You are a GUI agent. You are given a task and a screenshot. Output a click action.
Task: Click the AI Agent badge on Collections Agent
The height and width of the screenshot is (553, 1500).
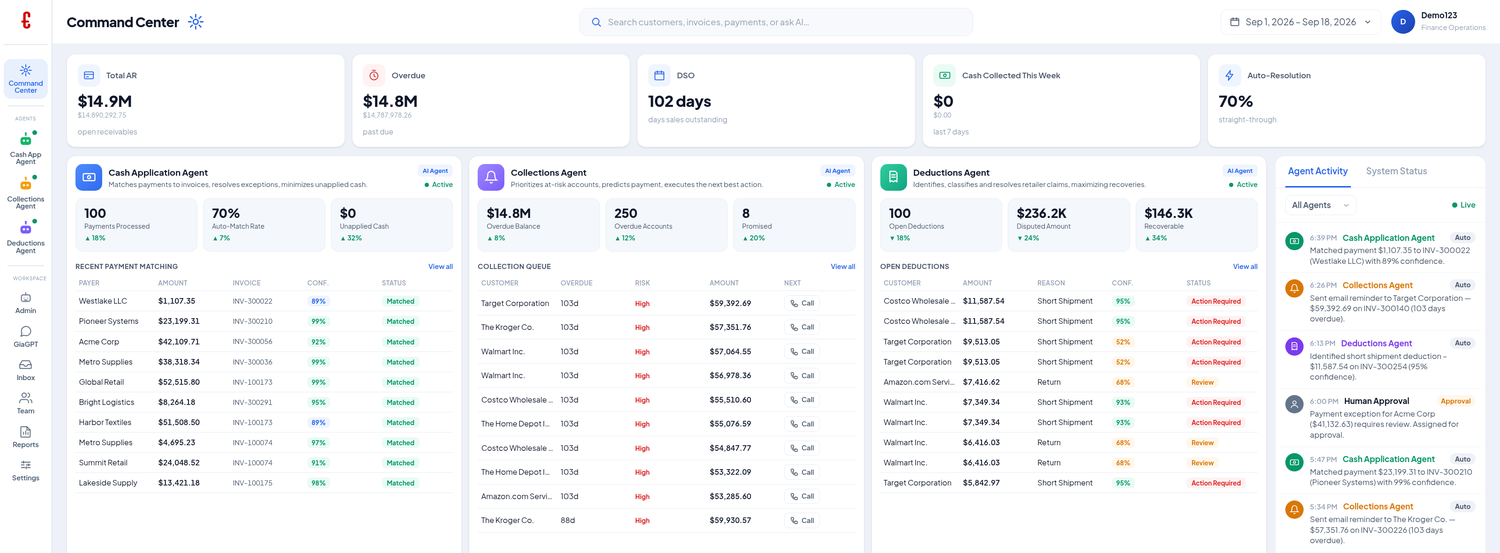tap(837, 171)
